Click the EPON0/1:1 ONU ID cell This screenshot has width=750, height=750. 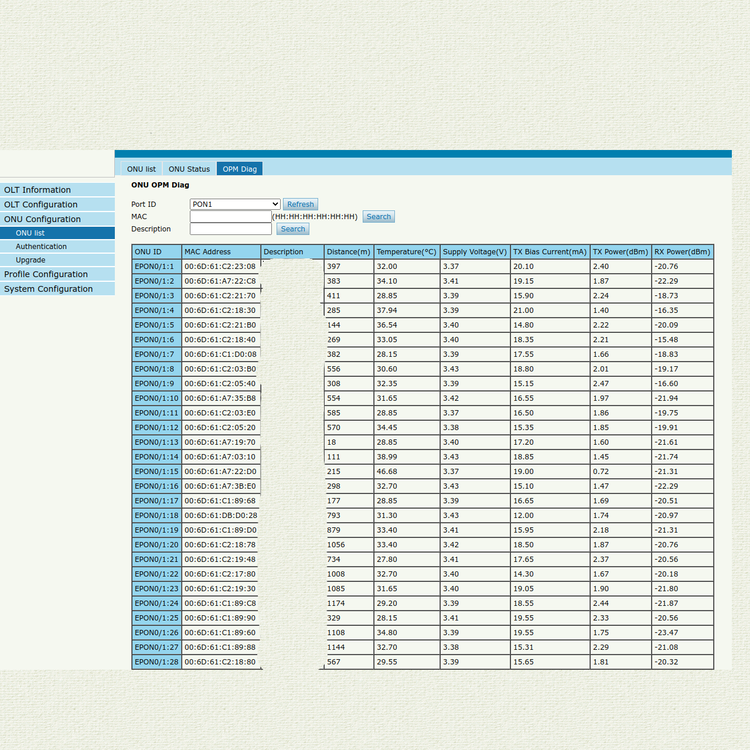click(x=155, y=266)
